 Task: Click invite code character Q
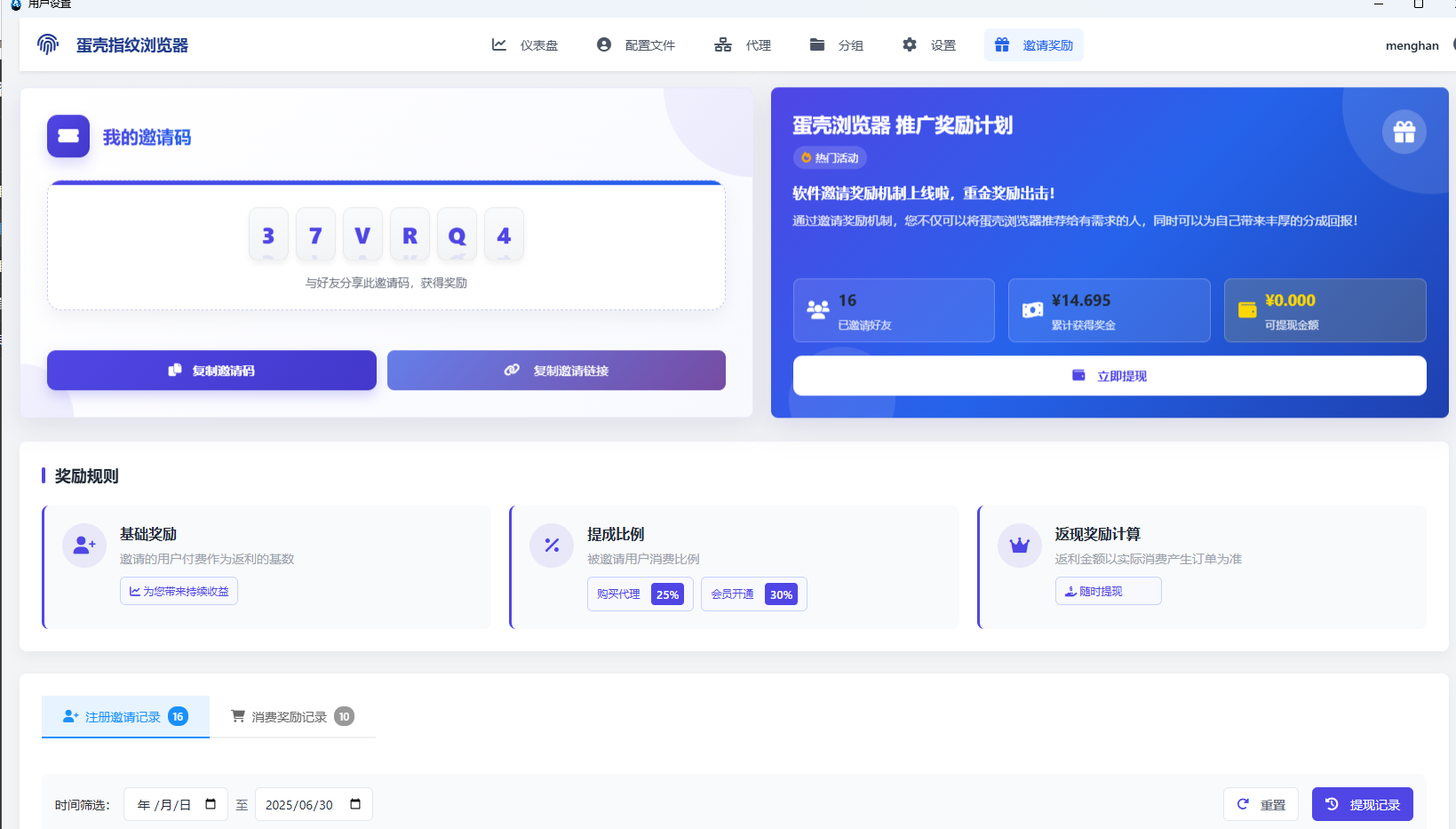pyautogui.click(x=457, y=235)
